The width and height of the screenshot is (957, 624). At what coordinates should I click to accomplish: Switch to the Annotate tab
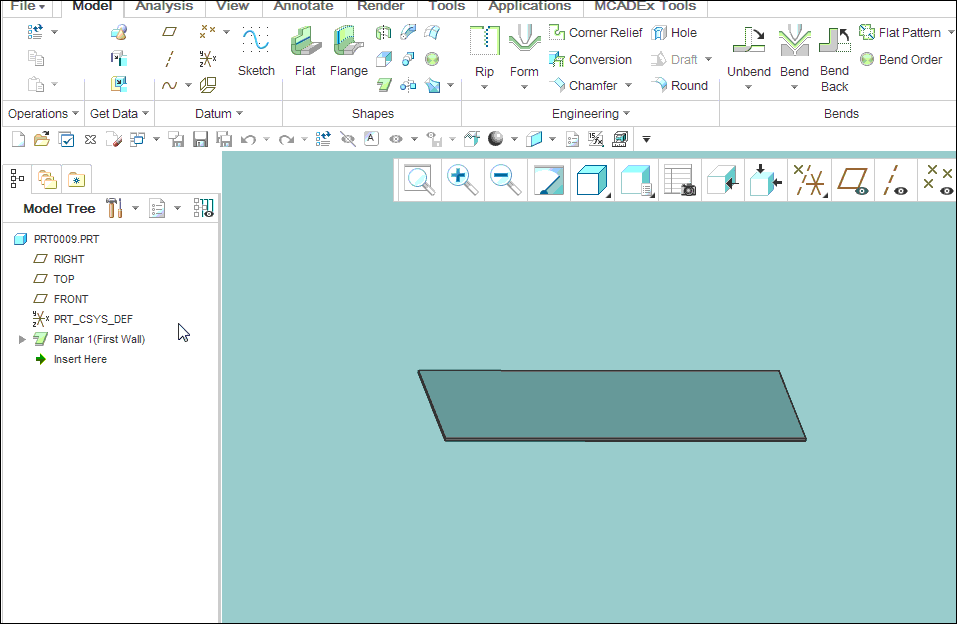point(303,6)
